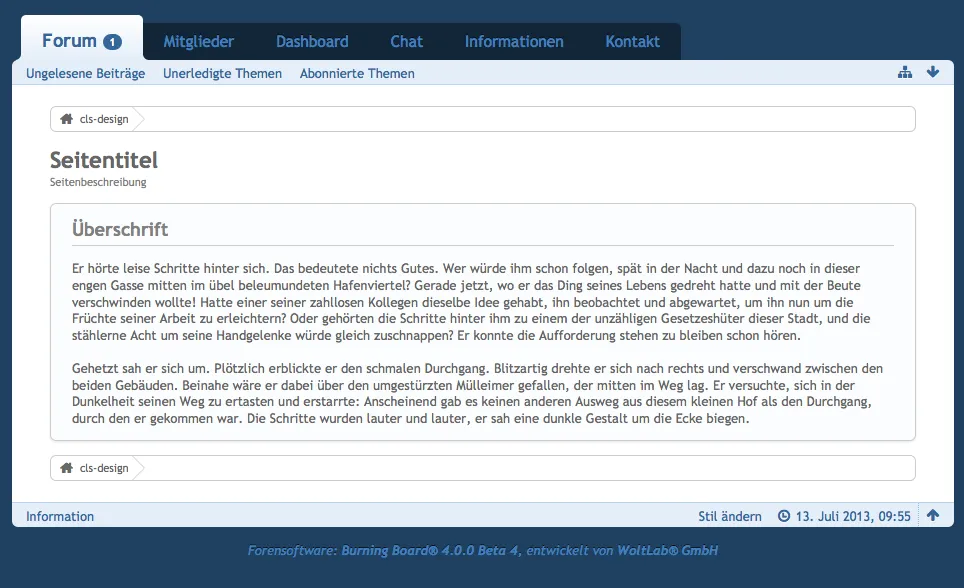Open the Forum tab
Image resolution: width=964 pixels, height=588 pixels.
[70, 41]
